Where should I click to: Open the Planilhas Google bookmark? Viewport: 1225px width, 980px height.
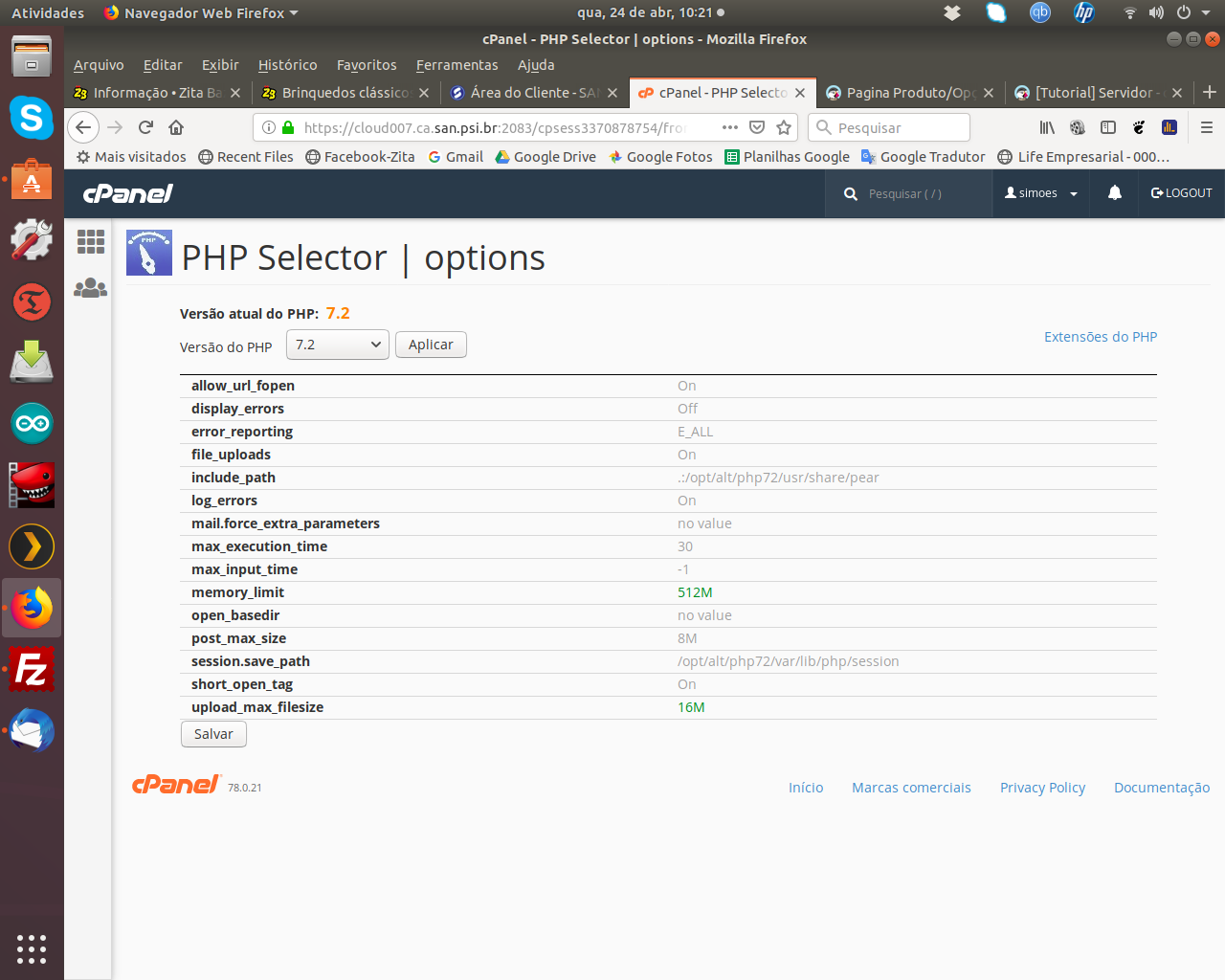click(x=788, y=157)
